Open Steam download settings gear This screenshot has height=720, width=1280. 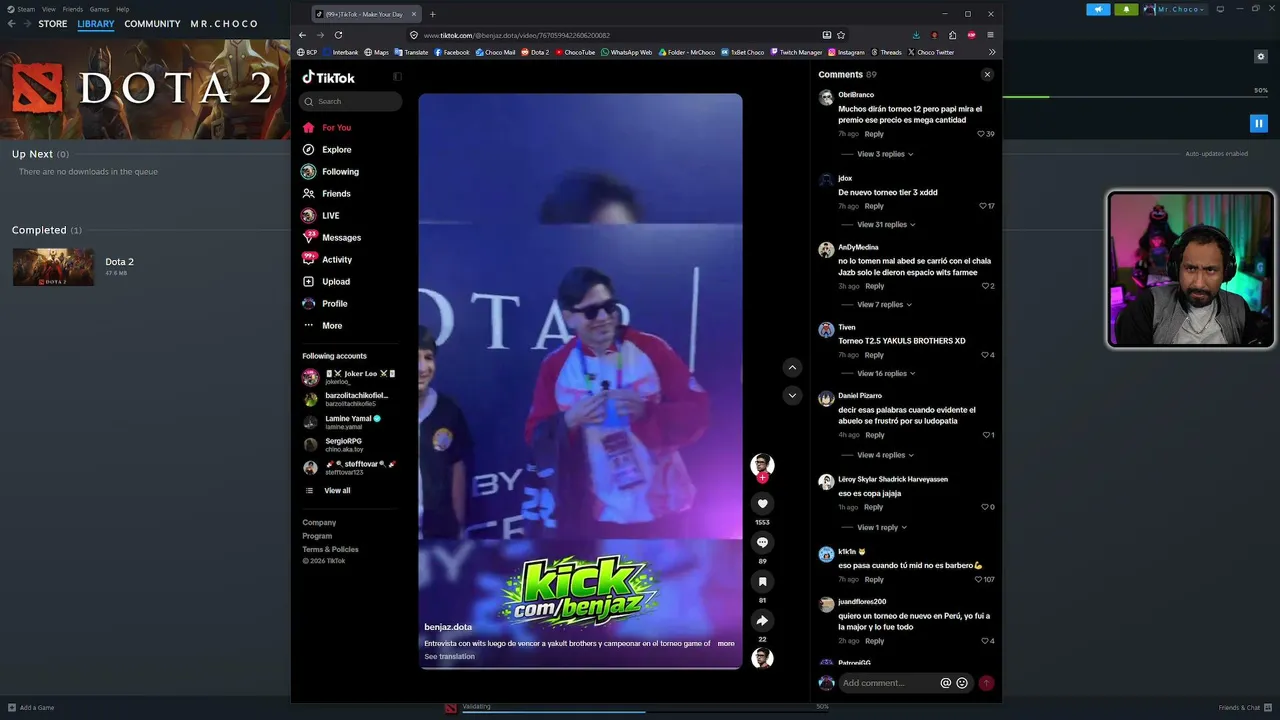[x=1261, y=57]
